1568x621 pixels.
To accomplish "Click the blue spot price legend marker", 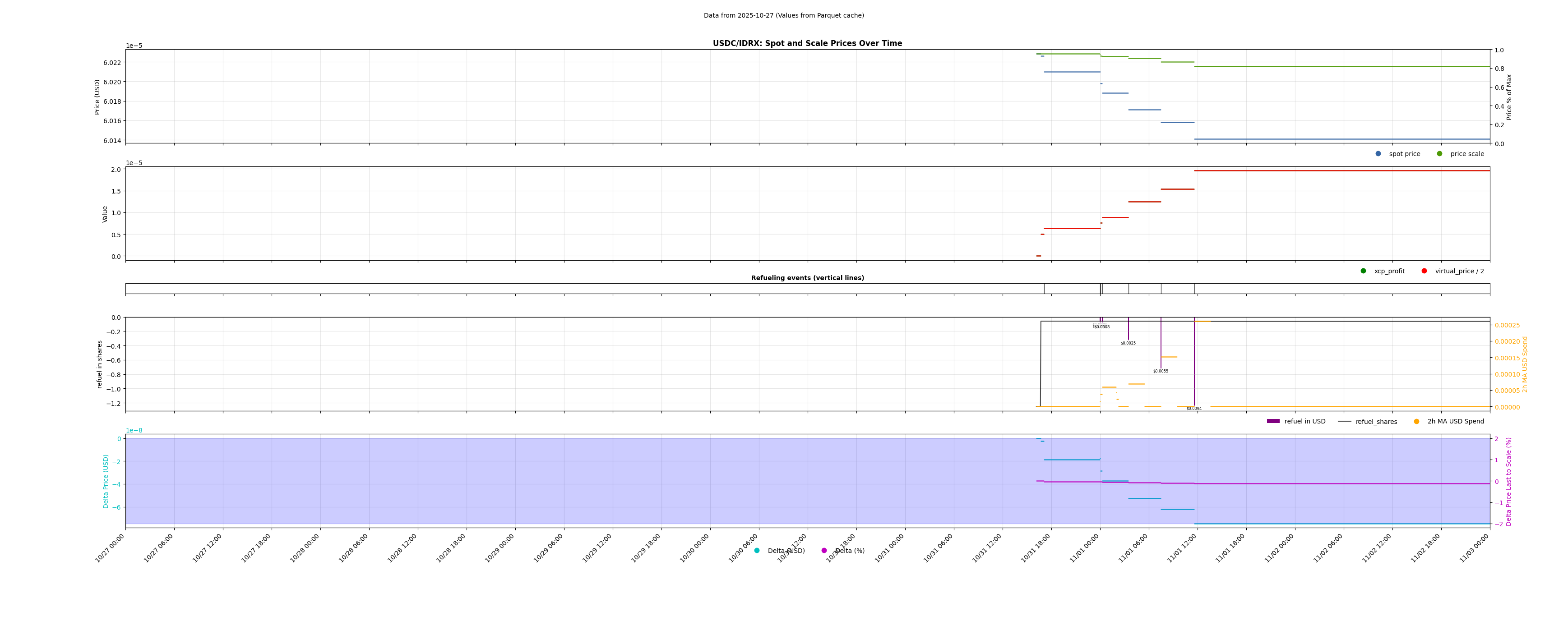I will click(1378, 154).
